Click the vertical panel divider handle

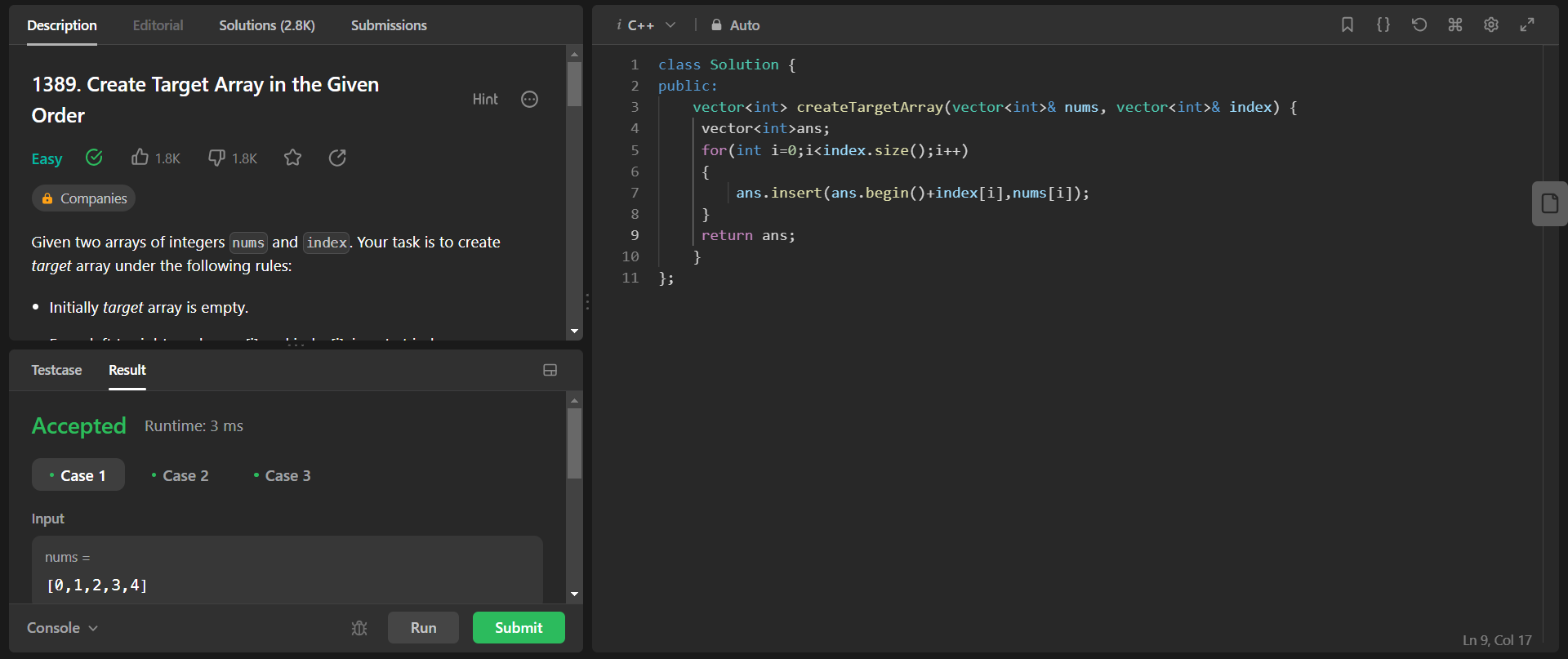587,302
